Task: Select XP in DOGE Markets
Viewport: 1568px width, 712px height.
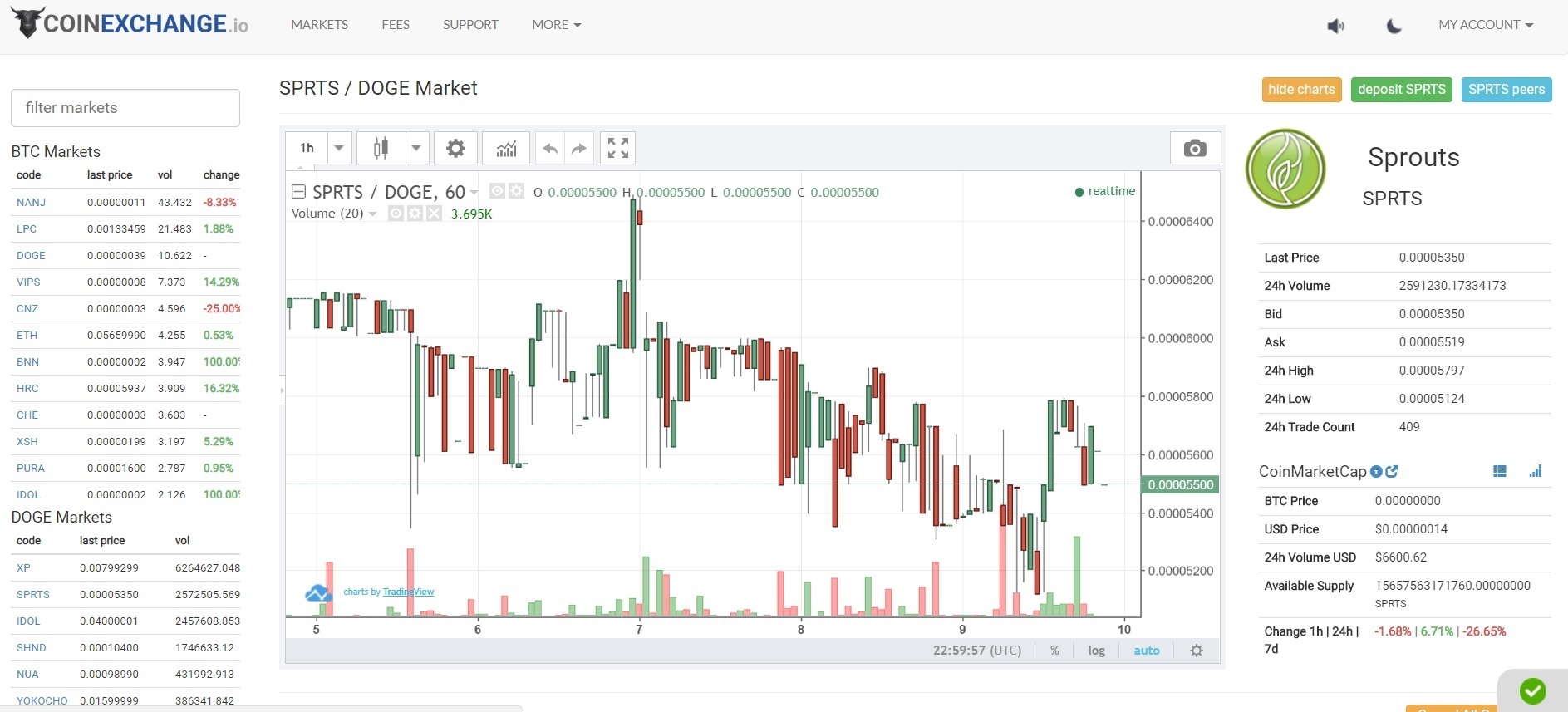Action: click(23, 567)
